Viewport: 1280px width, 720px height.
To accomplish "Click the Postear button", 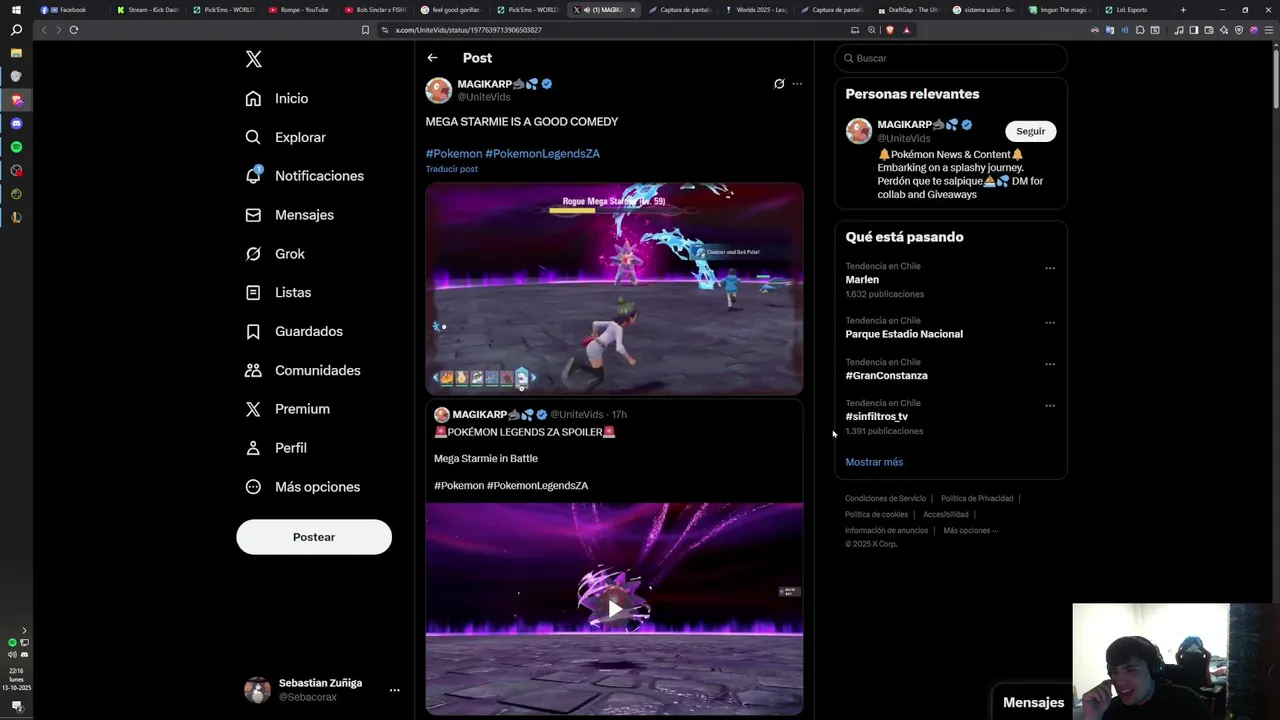I will point(314,537).
